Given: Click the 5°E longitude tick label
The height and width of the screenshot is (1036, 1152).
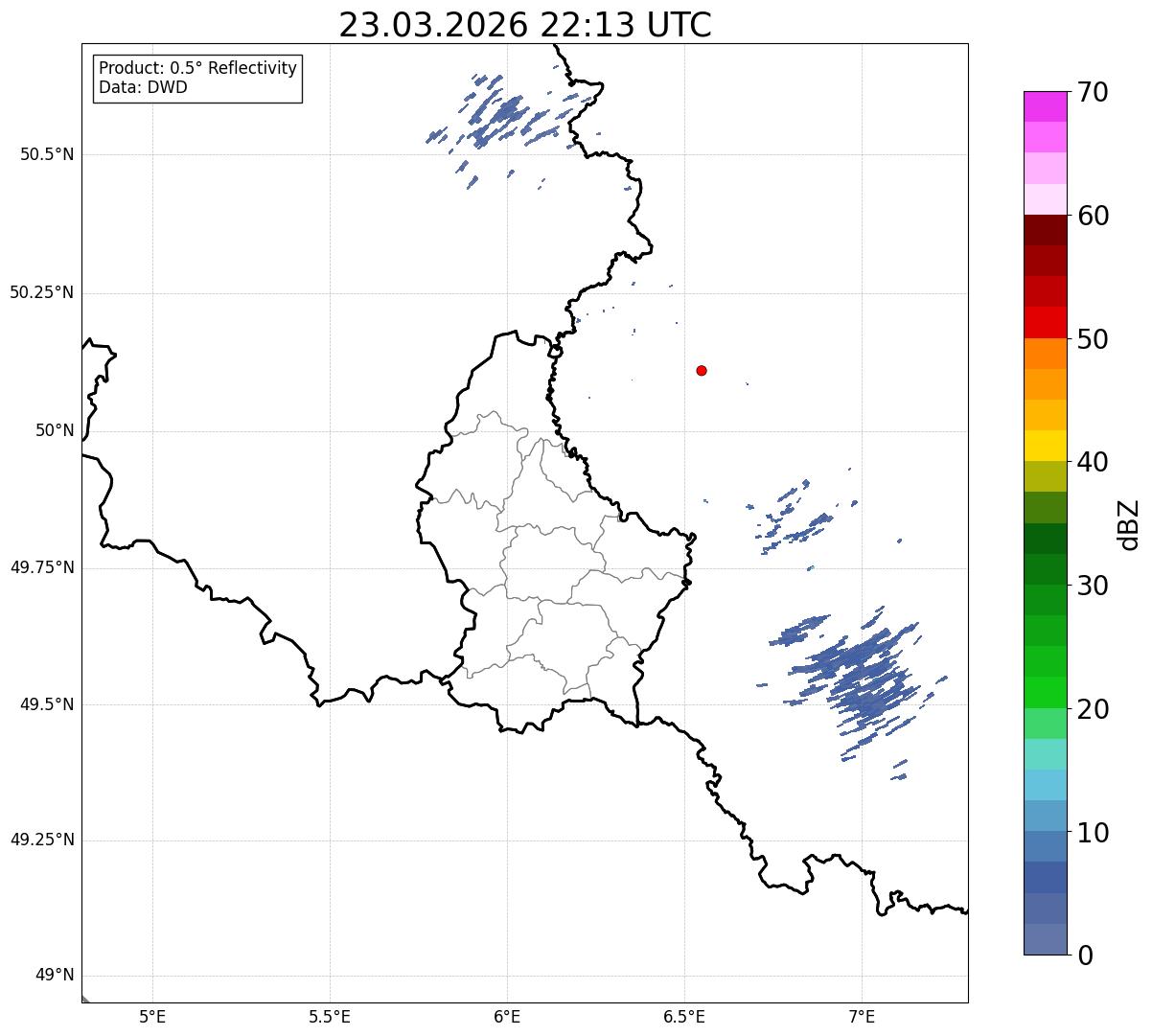Looking at the screenshot, I should (152, 1016).
